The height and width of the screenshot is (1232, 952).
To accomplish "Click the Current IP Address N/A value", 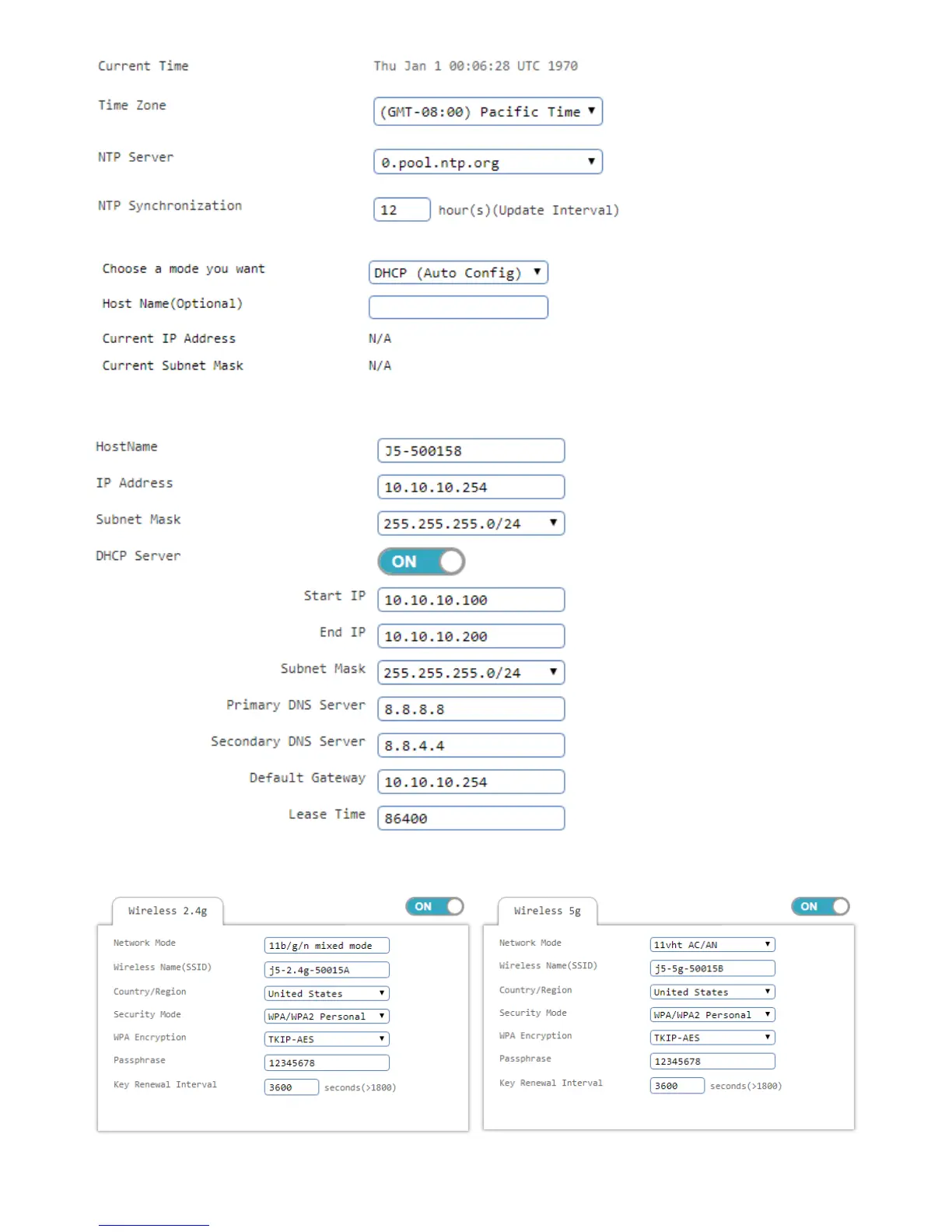I will click(380, 338).
